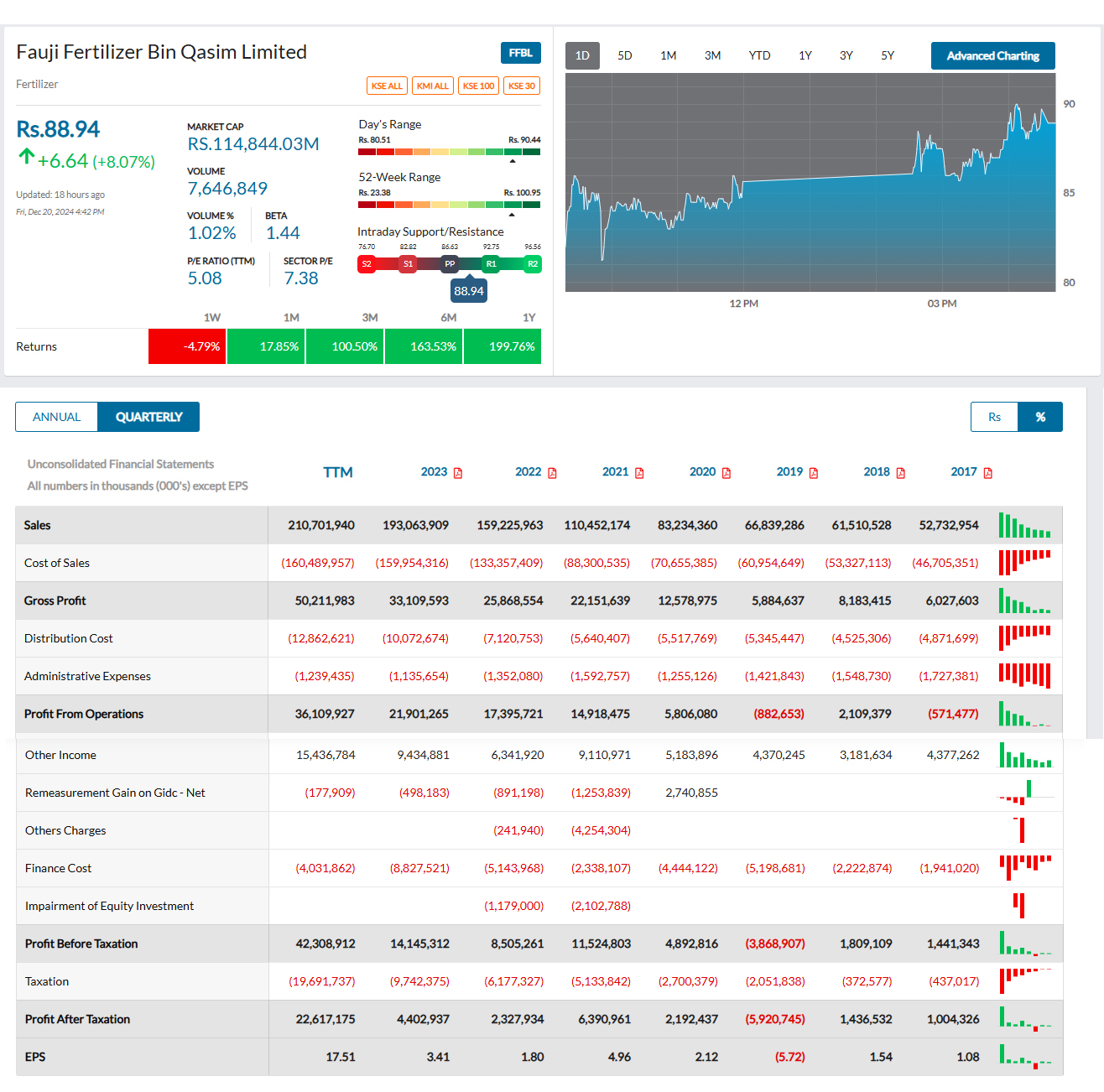
Task: Open the KSE 100 index tag
Action: [479, 86]
